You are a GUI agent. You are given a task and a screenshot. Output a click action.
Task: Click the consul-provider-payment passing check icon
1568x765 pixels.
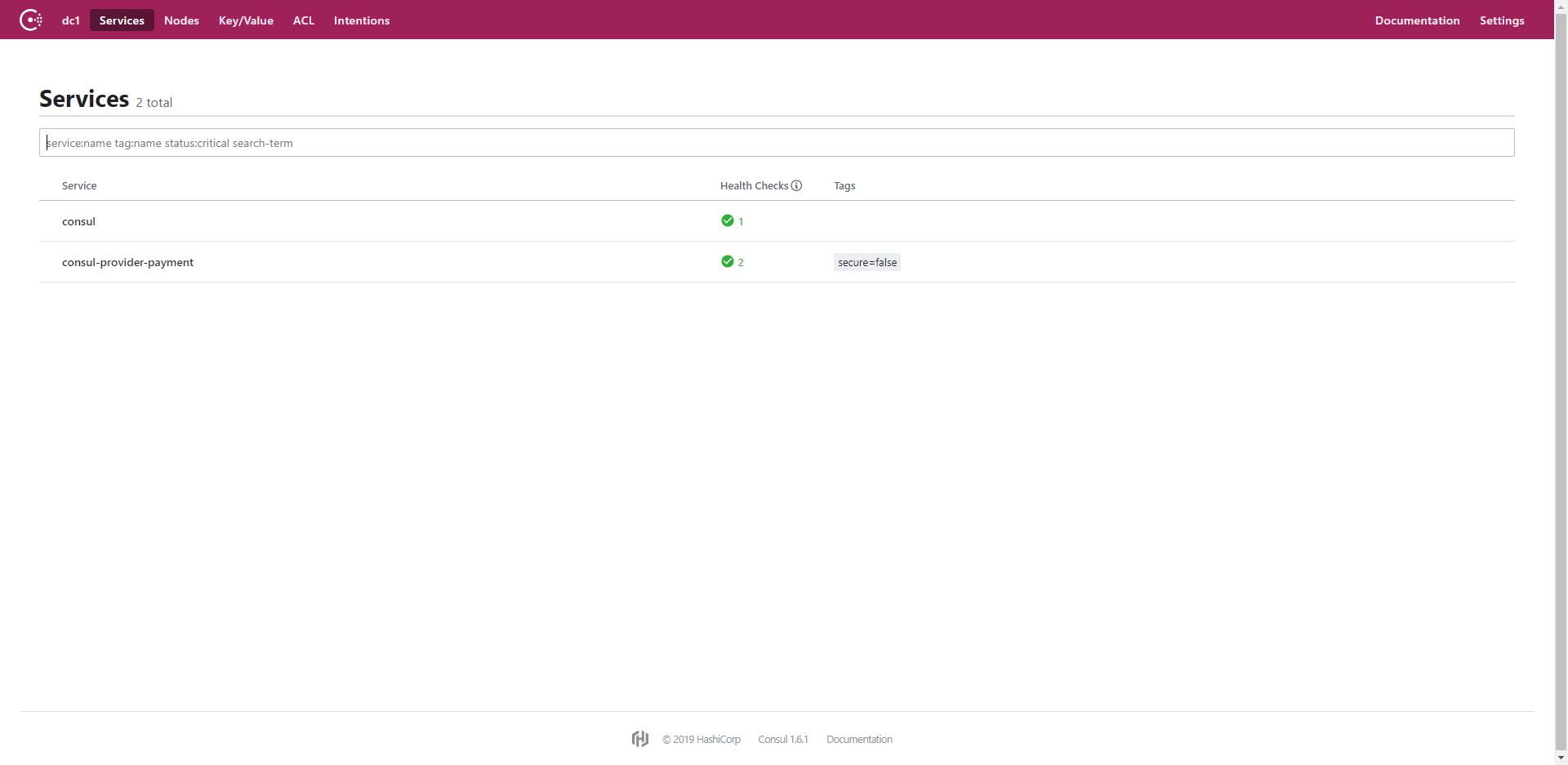727,261
